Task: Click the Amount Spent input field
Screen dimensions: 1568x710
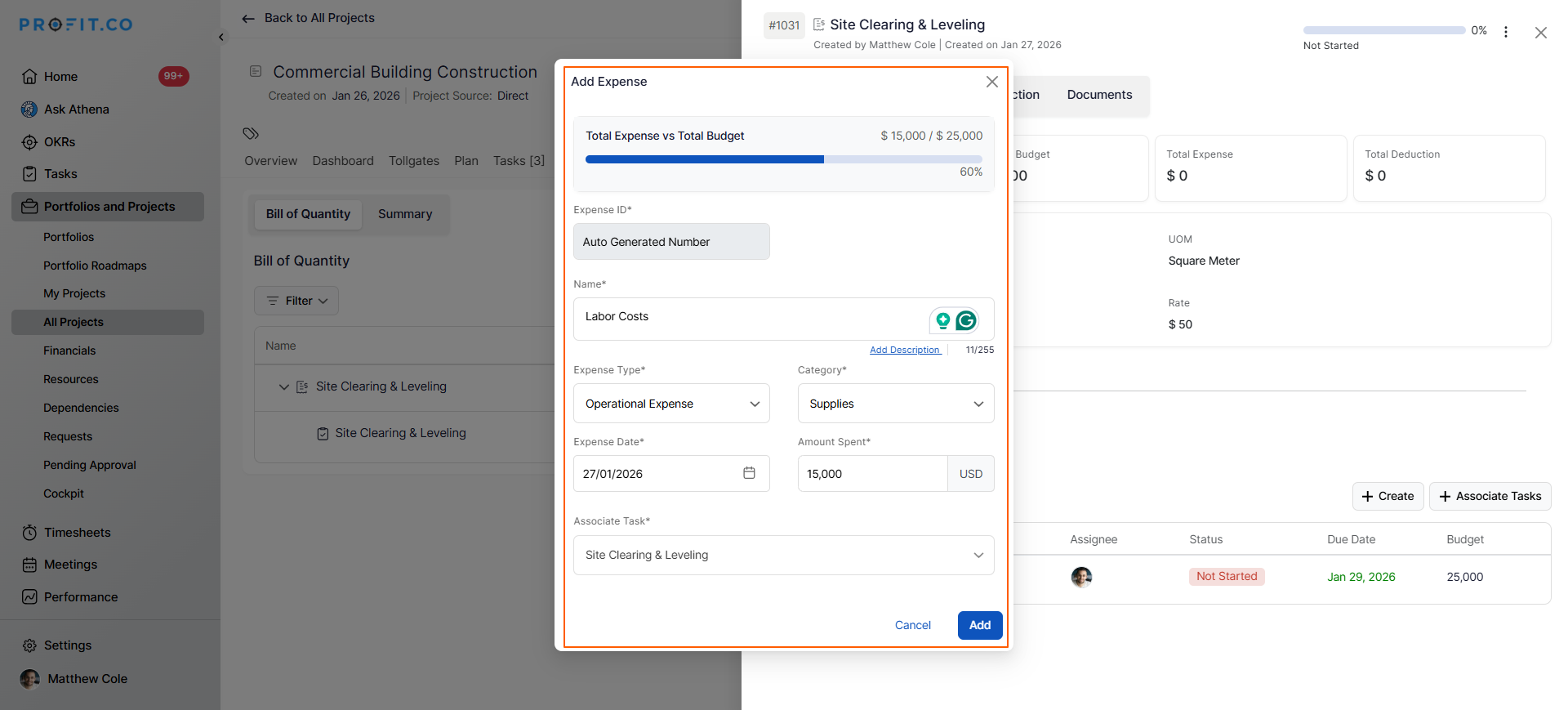Action: click(x=871, y=474)
